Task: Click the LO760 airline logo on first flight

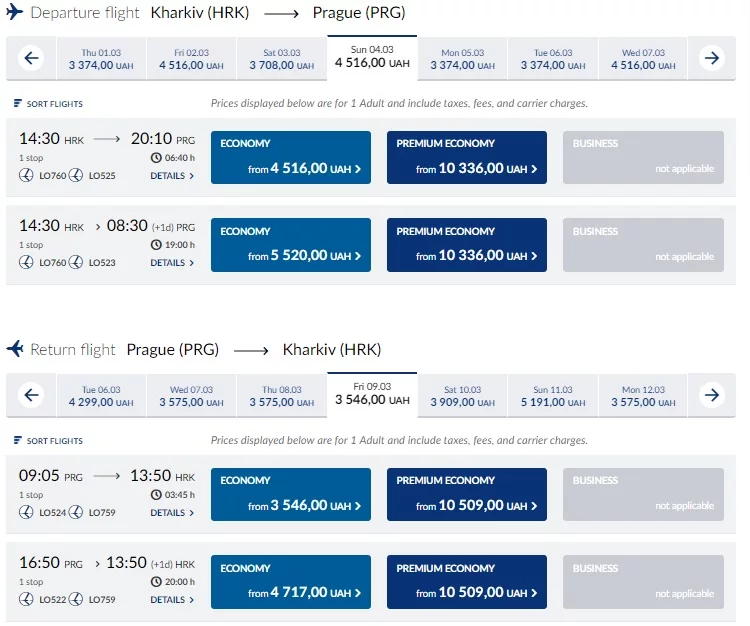Action: (27, 176)
